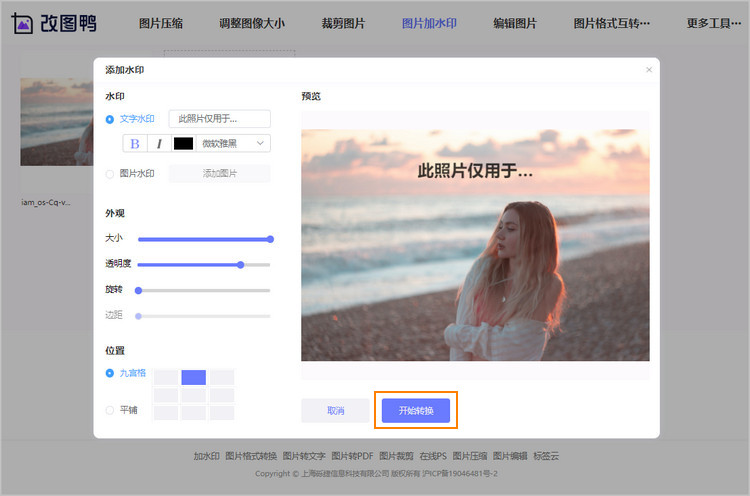Click the 边距 slider handle
The image size is (750, 496).
(x=138, y=316)
